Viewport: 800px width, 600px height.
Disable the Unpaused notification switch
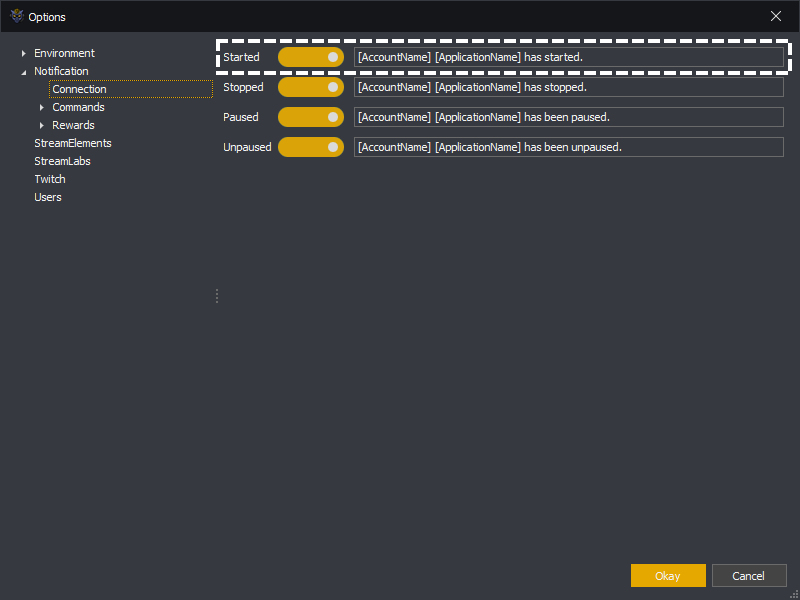(x=311, y=147)
